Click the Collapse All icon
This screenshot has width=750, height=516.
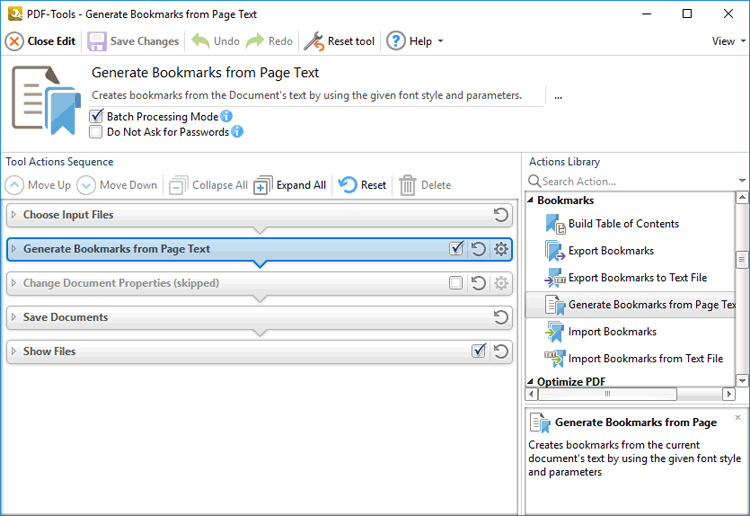tap(178, 185)
